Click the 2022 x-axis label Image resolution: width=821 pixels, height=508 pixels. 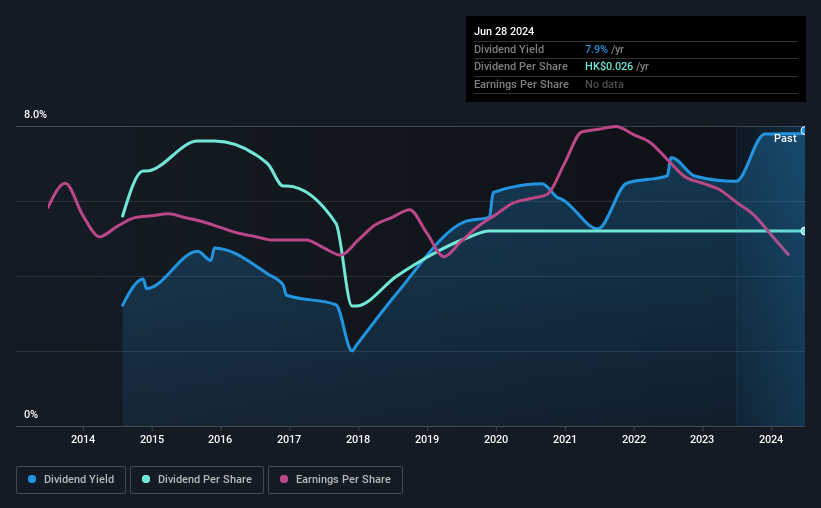tap(634, 439)
